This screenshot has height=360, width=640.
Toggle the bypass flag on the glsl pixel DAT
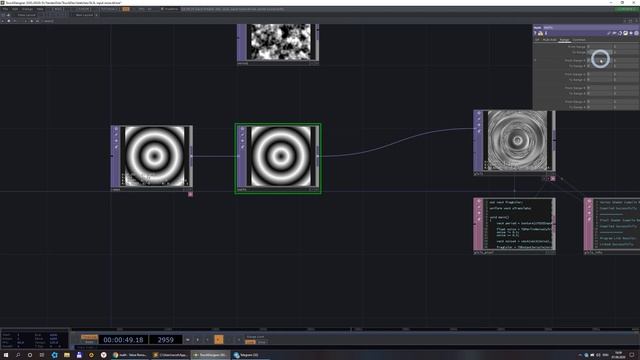(479, 213)
